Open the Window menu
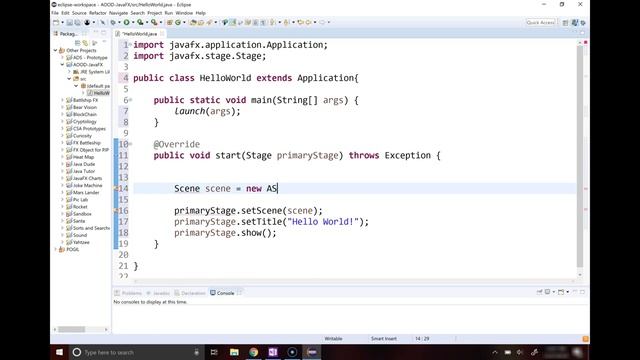This screenshot has height=360, width=640. [184, 13]
